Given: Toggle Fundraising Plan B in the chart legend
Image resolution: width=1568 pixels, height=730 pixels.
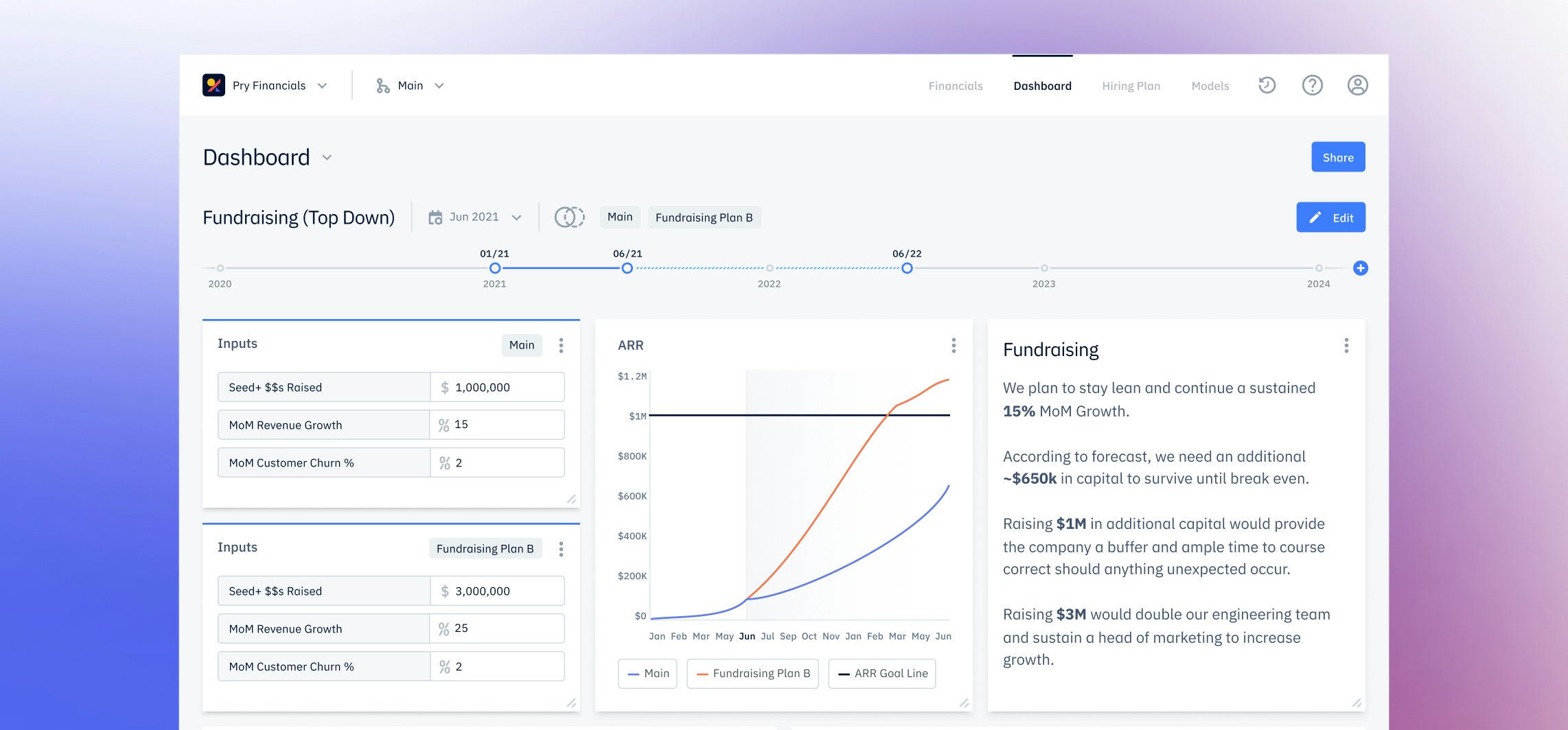Looking at the screenshot, I should 752,673.
